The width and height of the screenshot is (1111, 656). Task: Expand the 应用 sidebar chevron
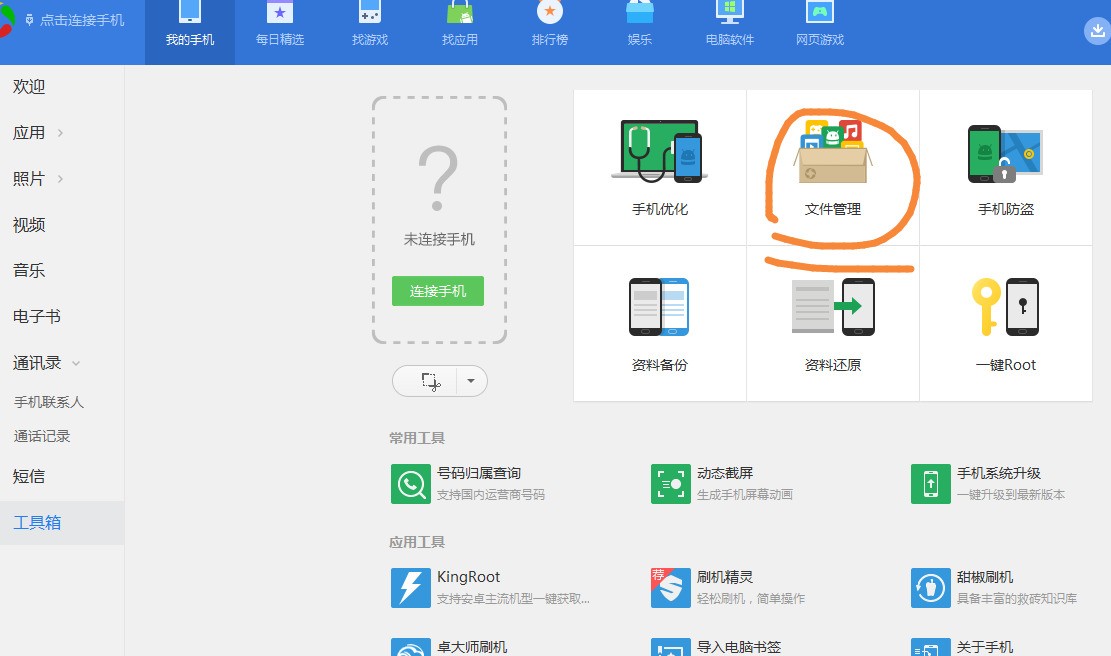pos(60,132)
